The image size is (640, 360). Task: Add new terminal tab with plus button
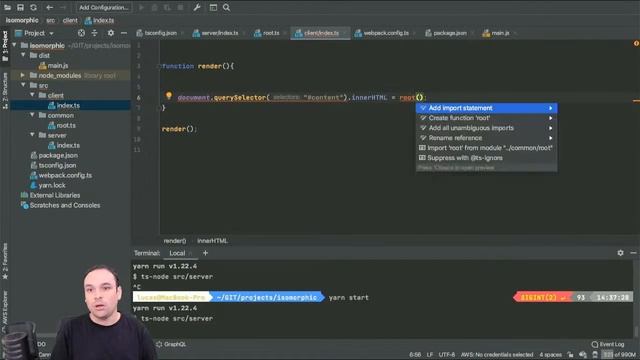coord(205,253)
